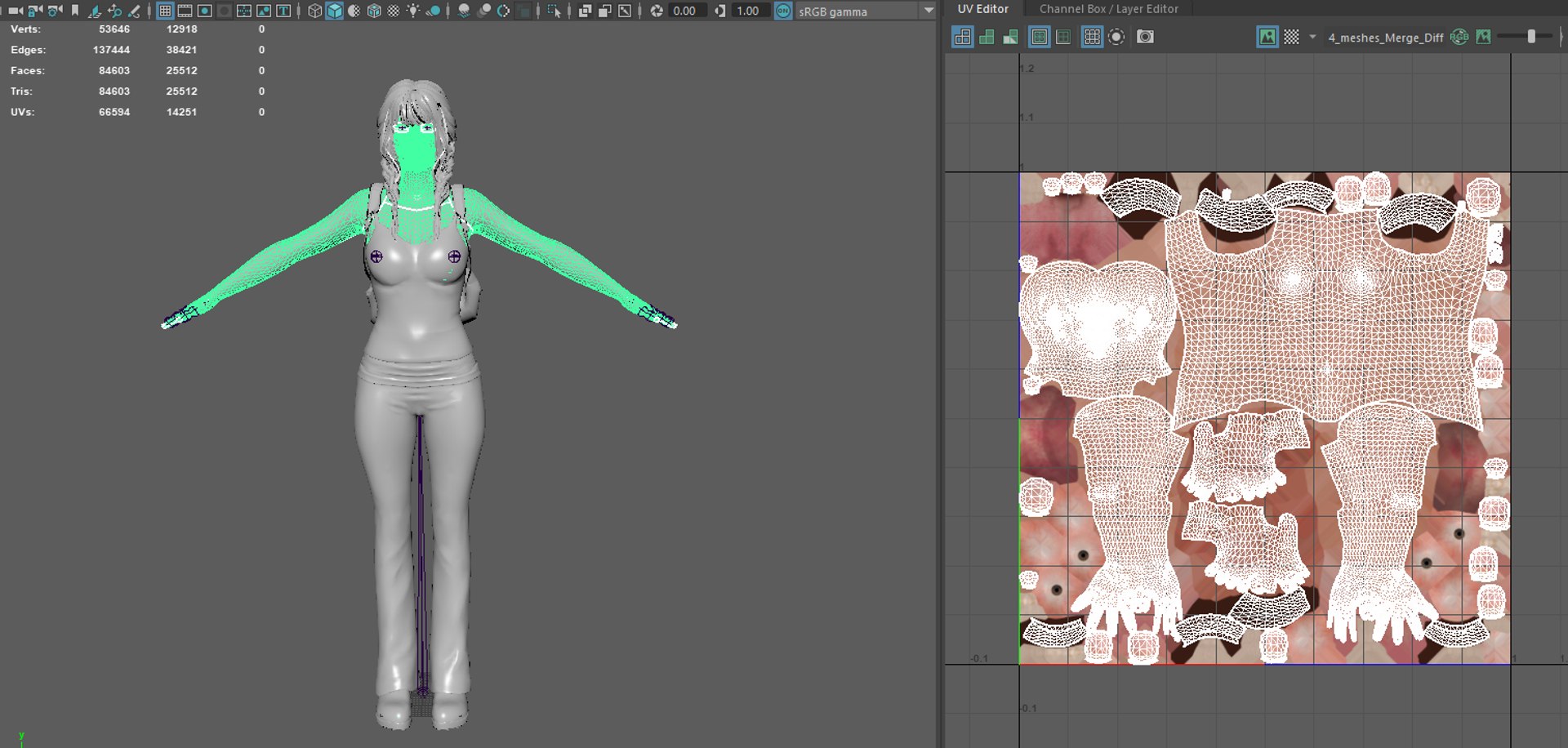Screen dimensions: 1568x748
Task: Enable wireframe on shaded mode
Action: [374, 11]
